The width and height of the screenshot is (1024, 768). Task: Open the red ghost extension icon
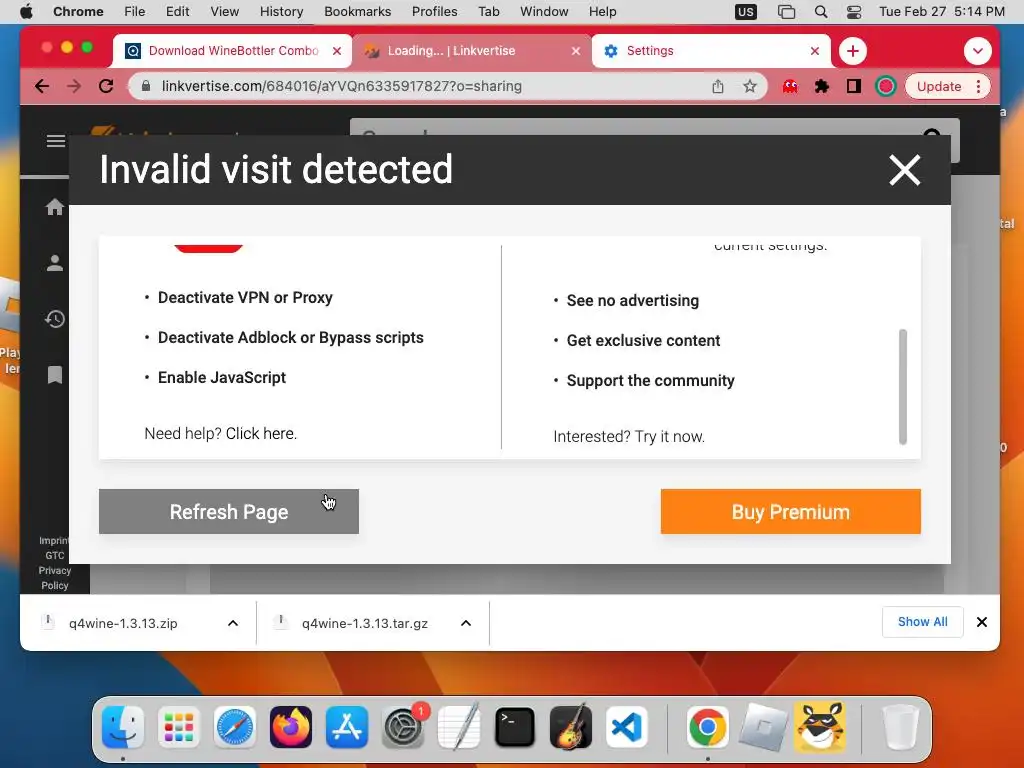click(790, 86)
